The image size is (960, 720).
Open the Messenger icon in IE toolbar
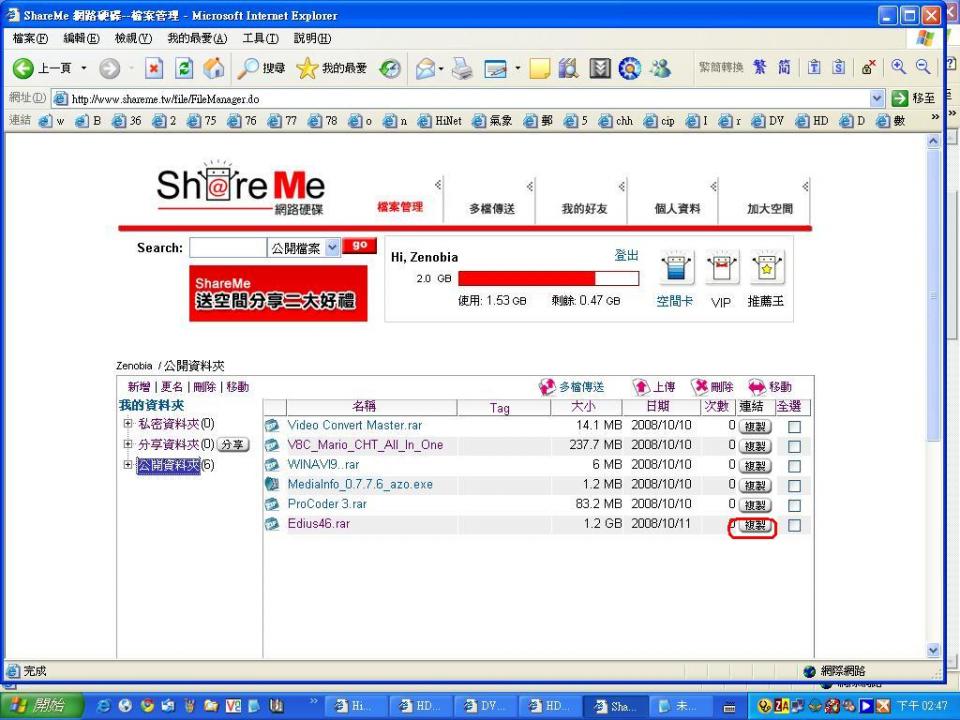(661, 68)
